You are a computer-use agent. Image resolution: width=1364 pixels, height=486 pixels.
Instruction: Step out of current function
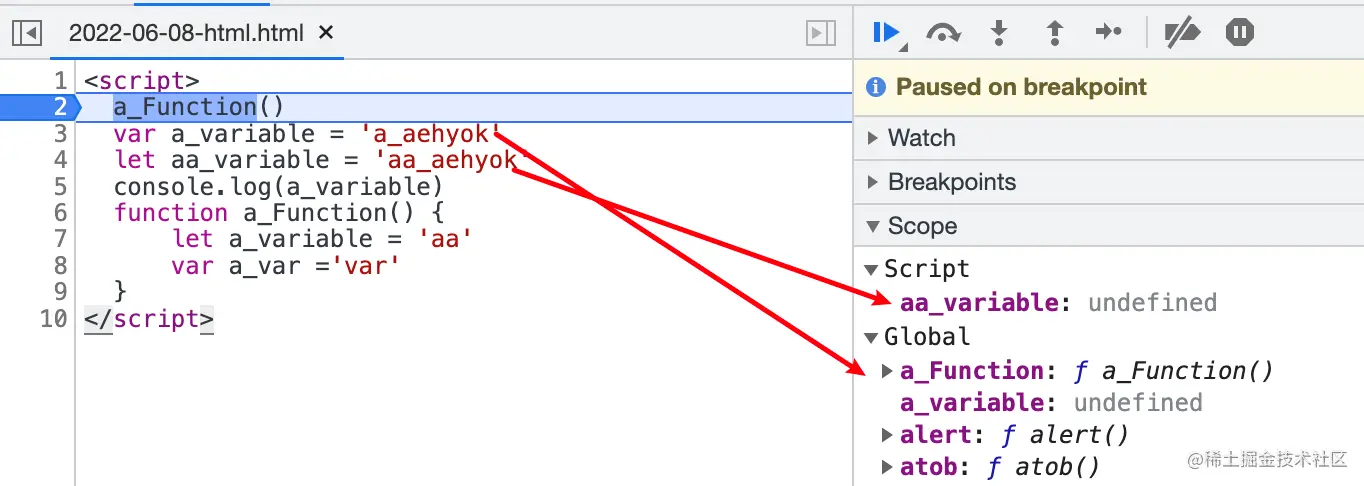point(1054,33)
